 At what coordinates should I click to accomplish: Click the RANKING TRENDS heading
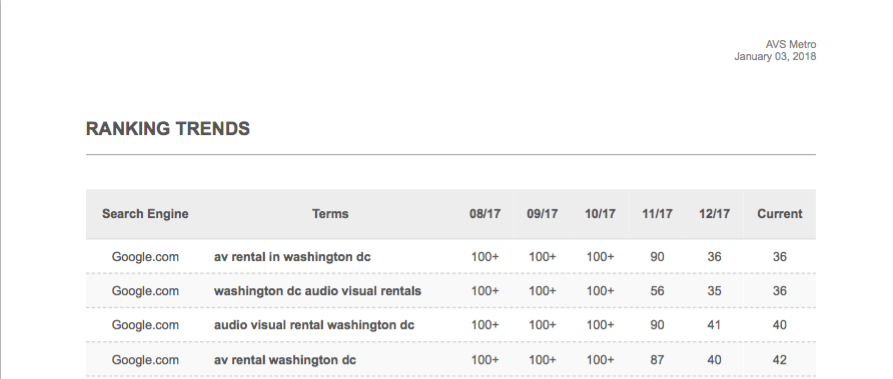(168, 129)
